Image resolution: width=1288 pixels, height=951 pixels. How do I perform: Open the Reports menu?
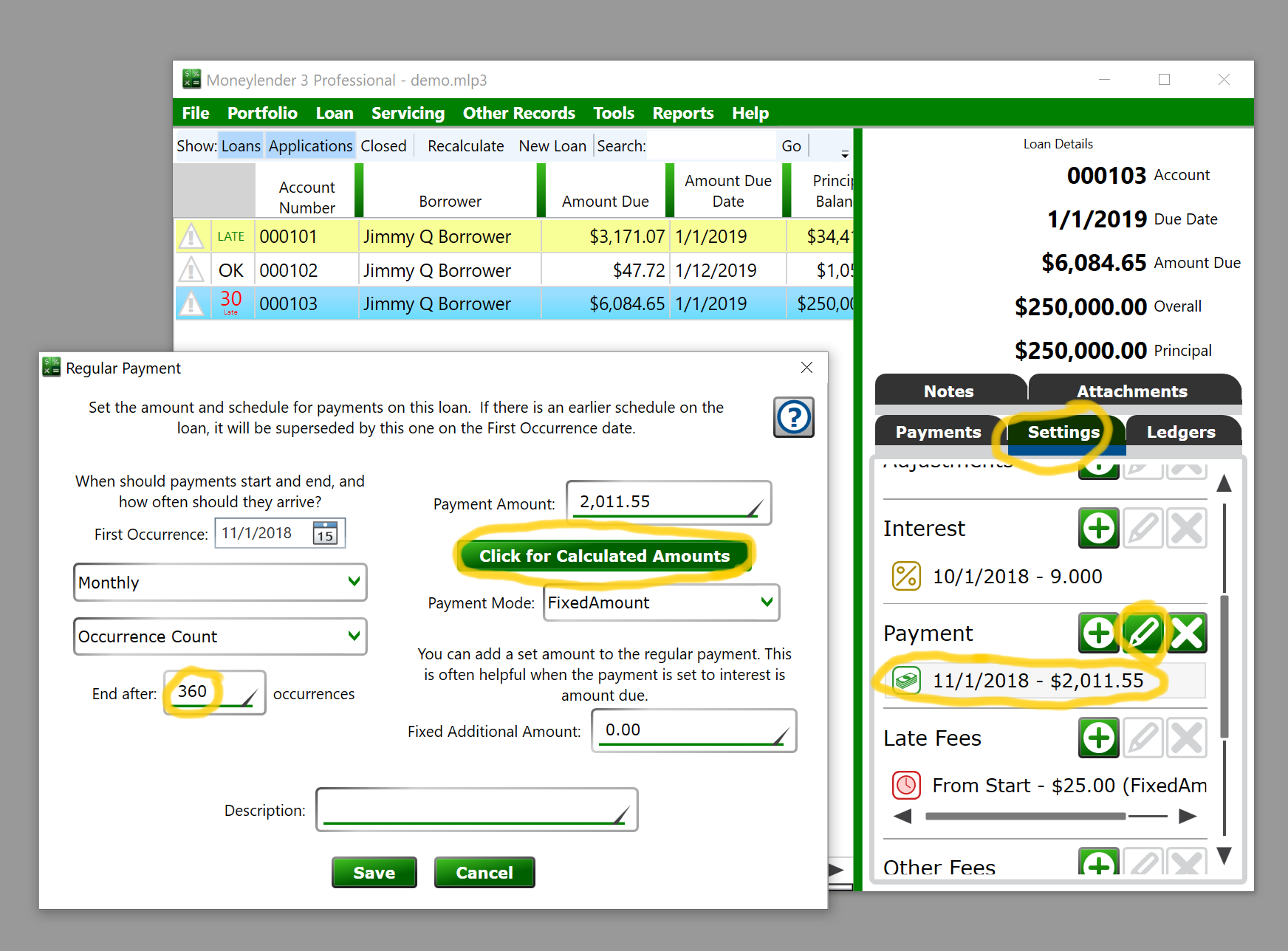[682, 113]
